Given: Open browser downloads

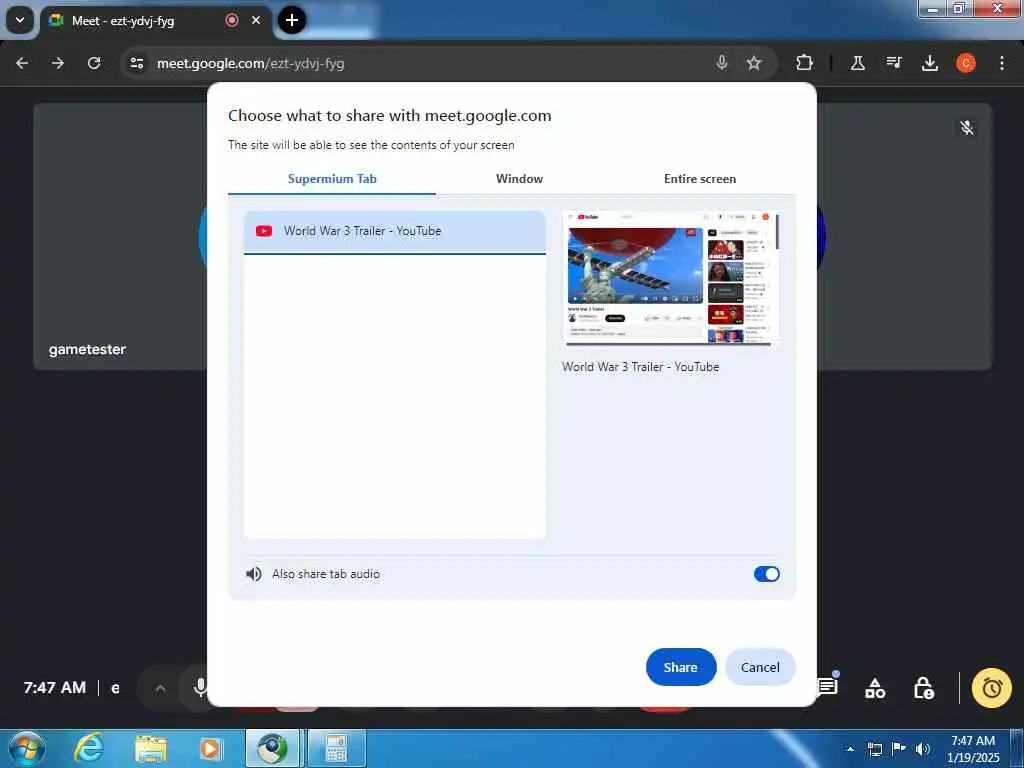Looking at the screenshot, I should point(930,63).
